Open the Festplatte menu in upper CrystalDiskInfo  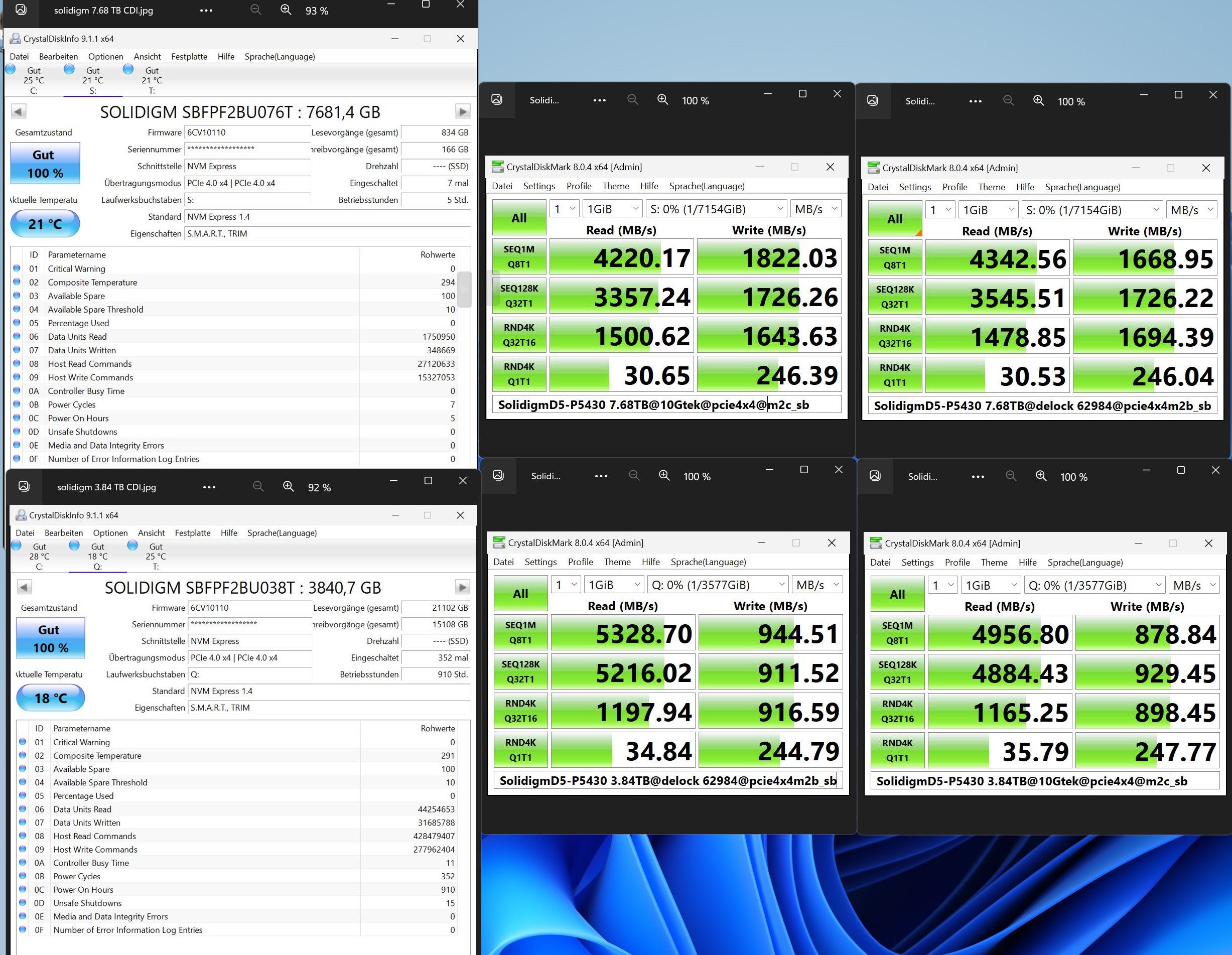(189, 56)
